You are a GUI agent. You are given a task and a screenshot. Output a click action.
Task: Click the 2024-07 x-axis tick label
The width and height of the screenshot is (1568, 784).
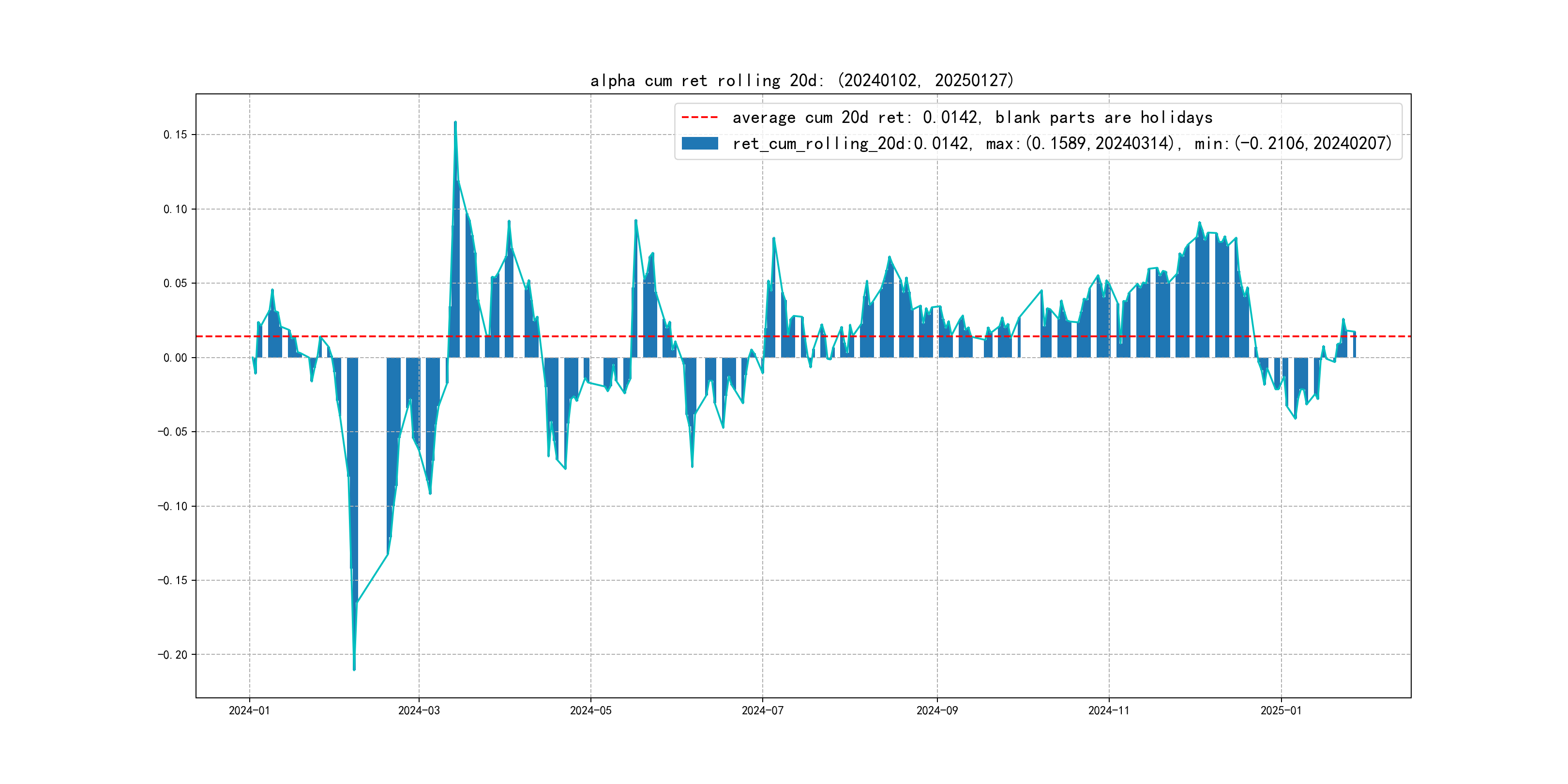(x=762, y=710)
